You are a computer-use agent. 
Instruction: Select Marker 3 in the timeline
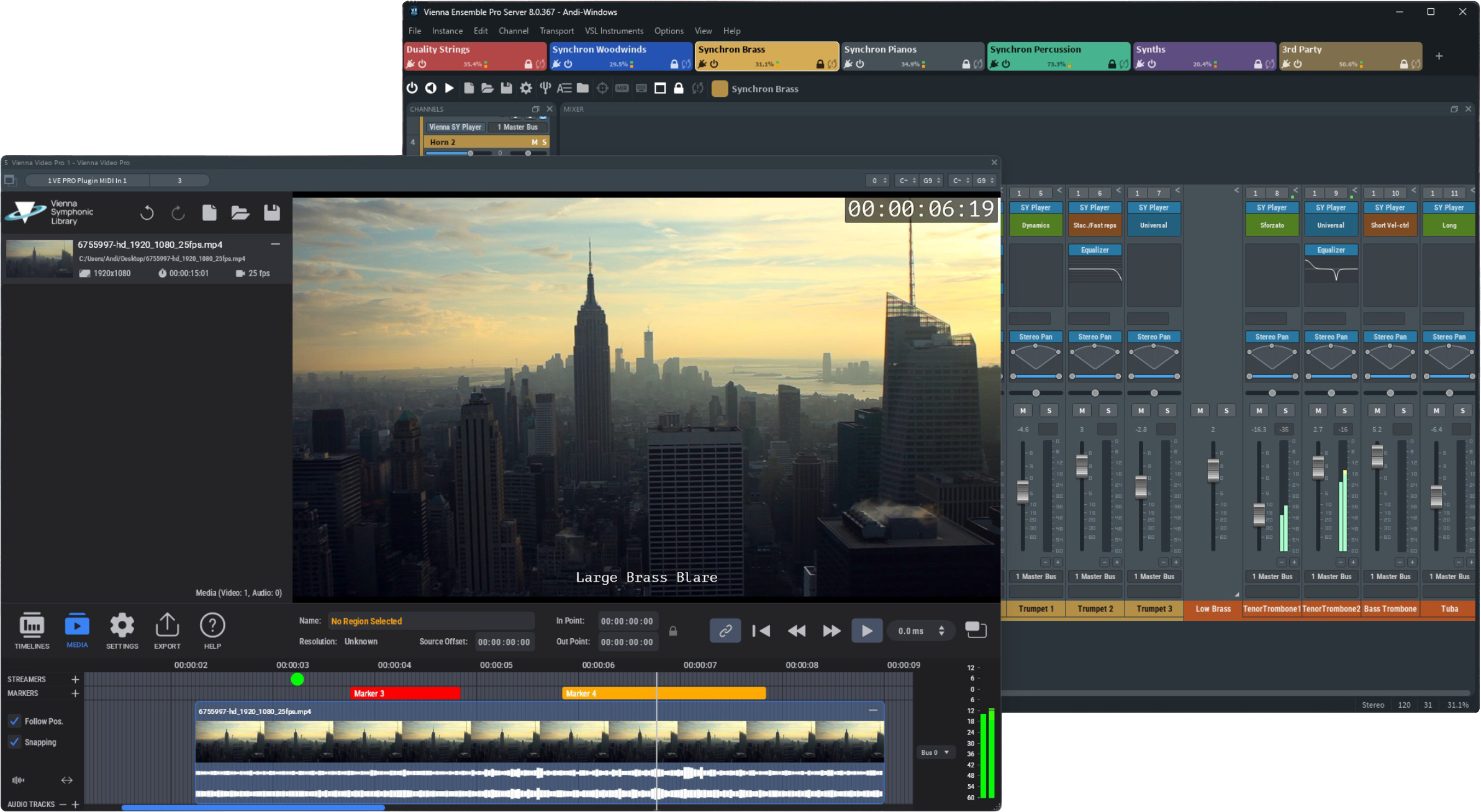click(x=405, y=693)
